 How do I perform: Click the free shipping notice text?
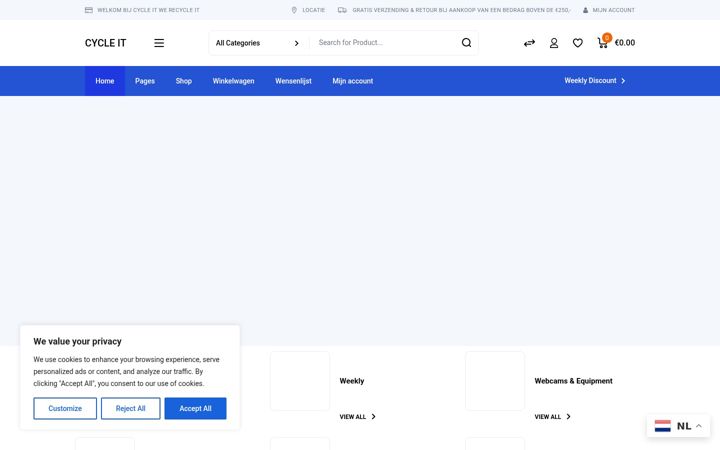[x=461, y=10]
